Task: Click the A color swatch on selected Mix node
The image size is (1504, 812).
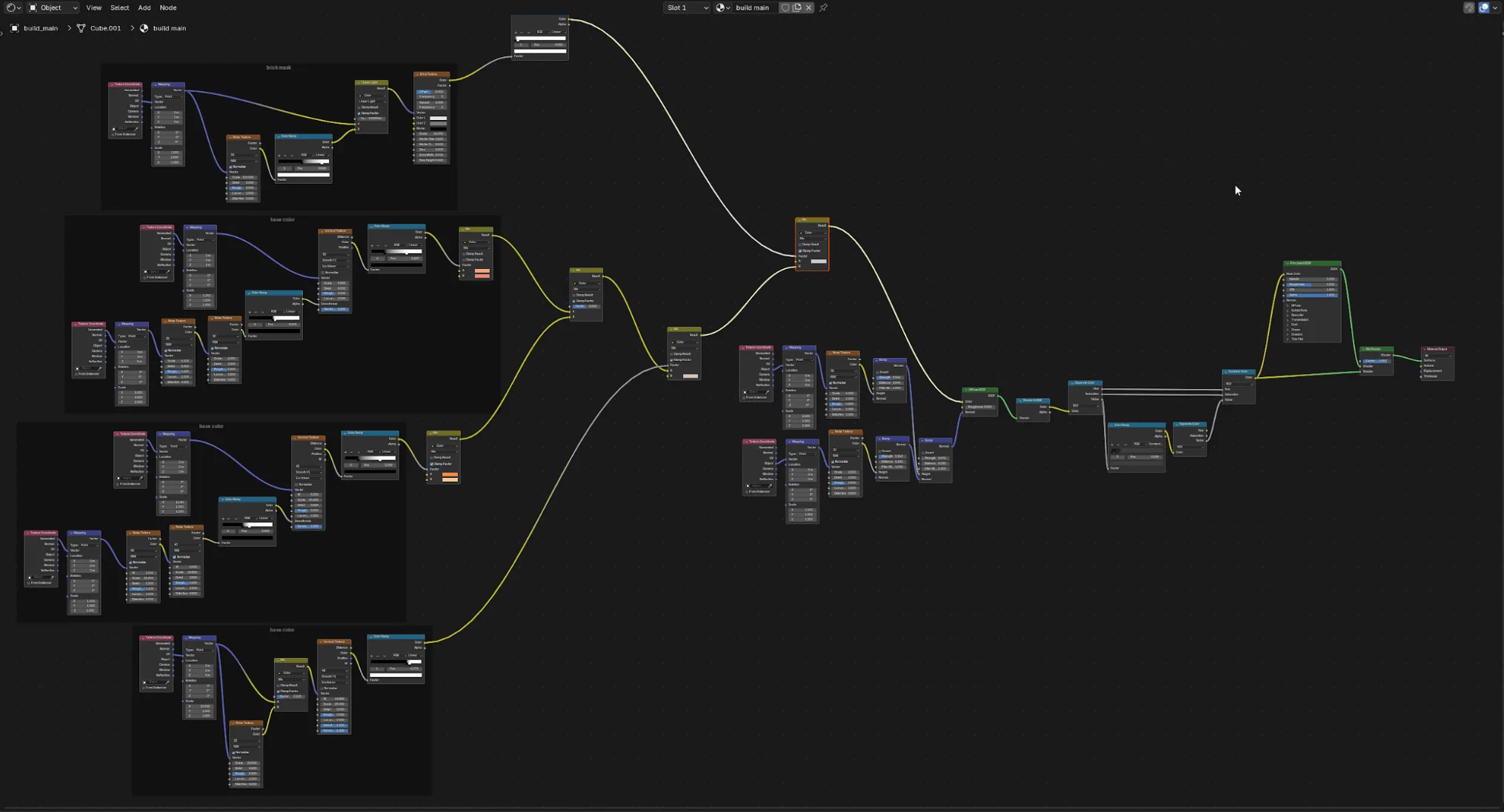Action: click(819, 262)
